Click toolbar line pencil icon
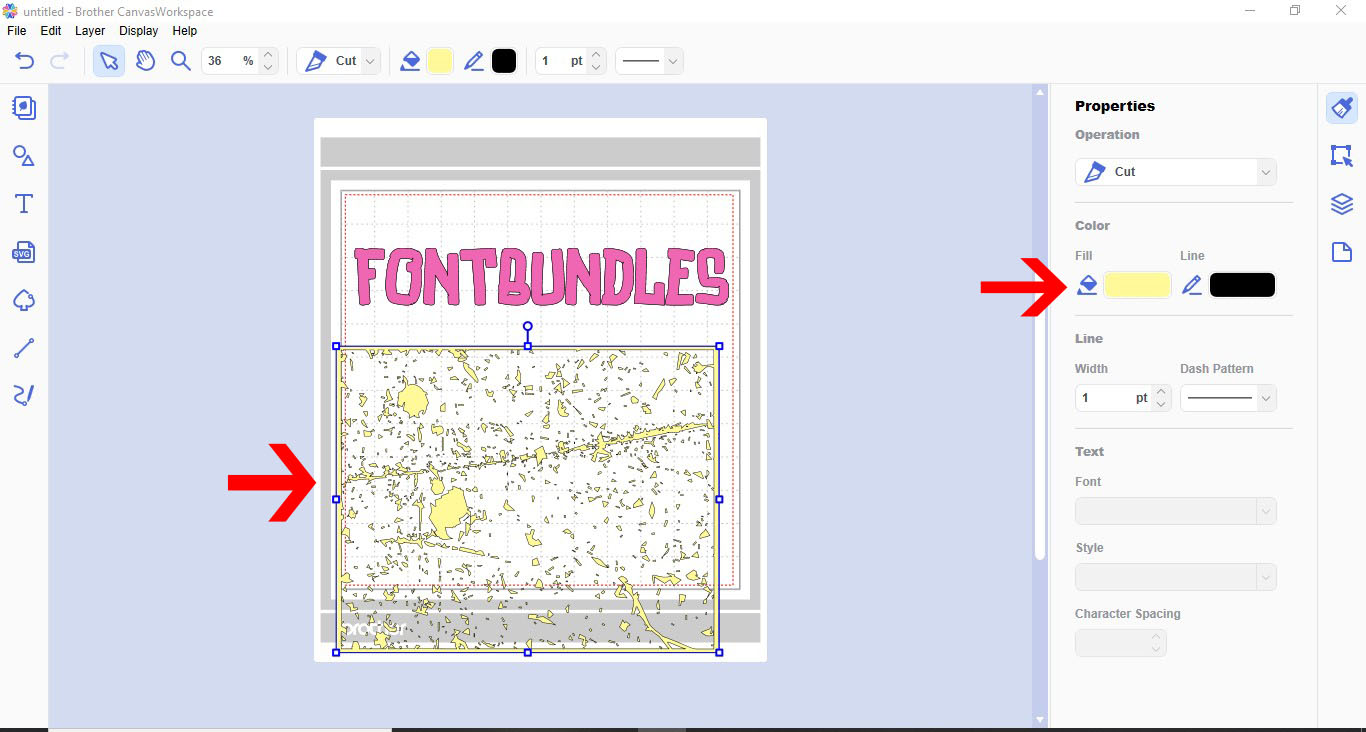The width and height of the screenshot is (1366, 732). pyautogui.click(x=474, y=61)
